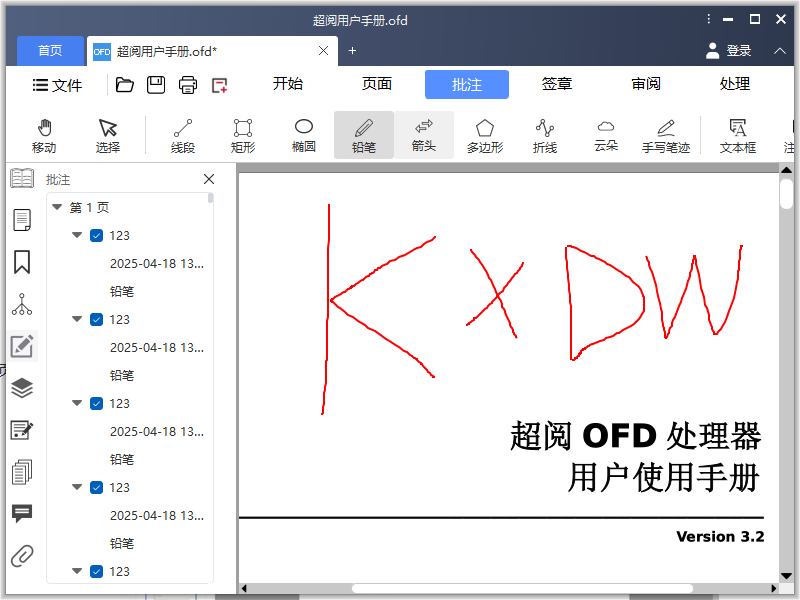Uncheck the fourth 123 annotation checkbox

click(x=96, y=488)
